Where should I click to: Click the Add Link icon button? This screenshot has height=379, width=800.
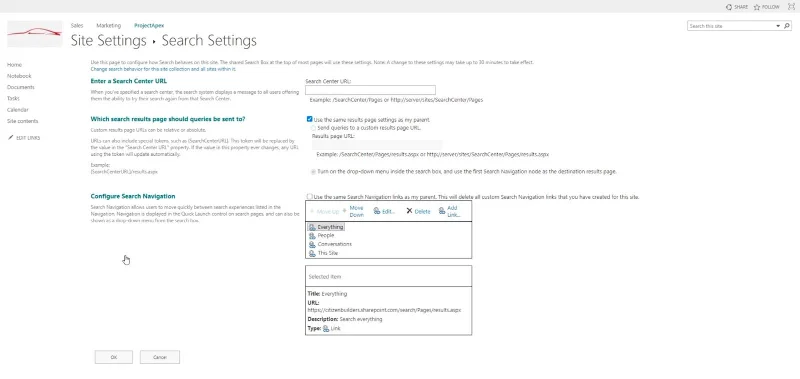(442, 211)
